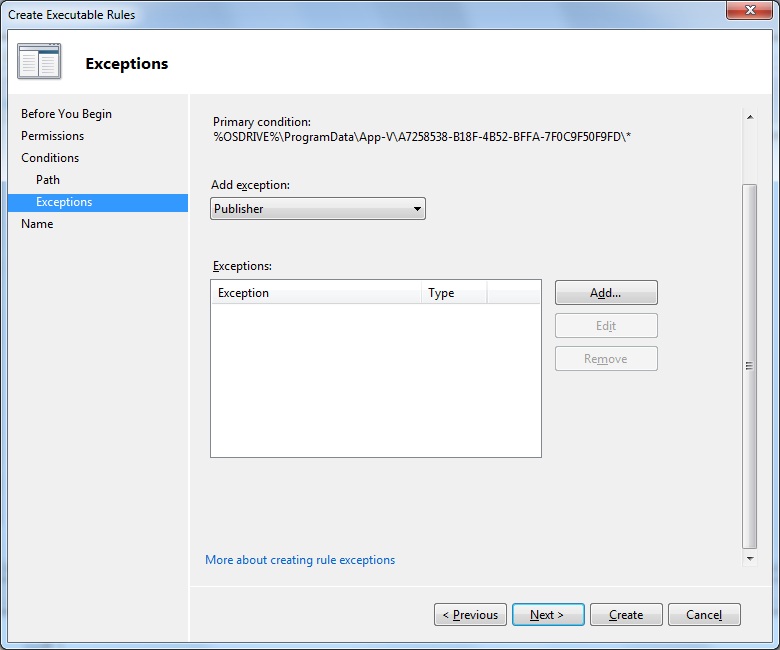Click the Type column header
The width and height of the screenshot is (780, 650).
pos(453,293)
